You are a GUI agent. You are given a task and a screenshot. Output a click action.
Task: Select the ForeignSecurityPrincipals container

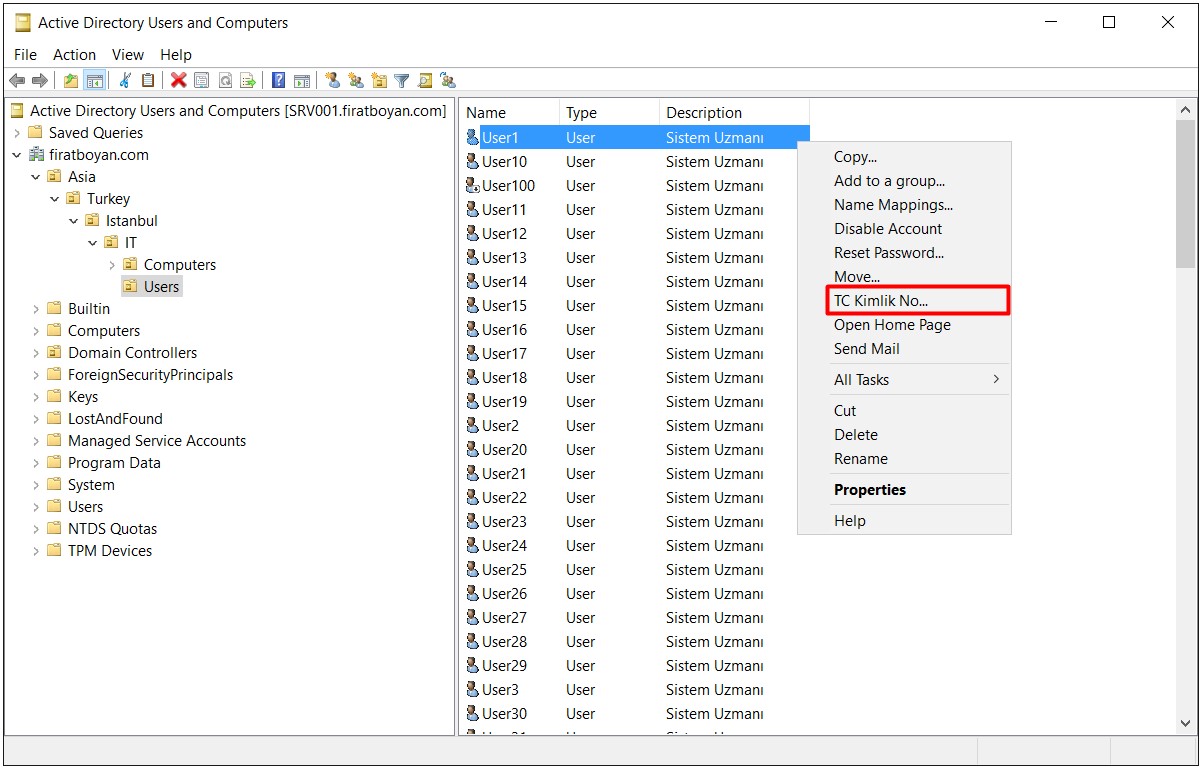point(150,374)
